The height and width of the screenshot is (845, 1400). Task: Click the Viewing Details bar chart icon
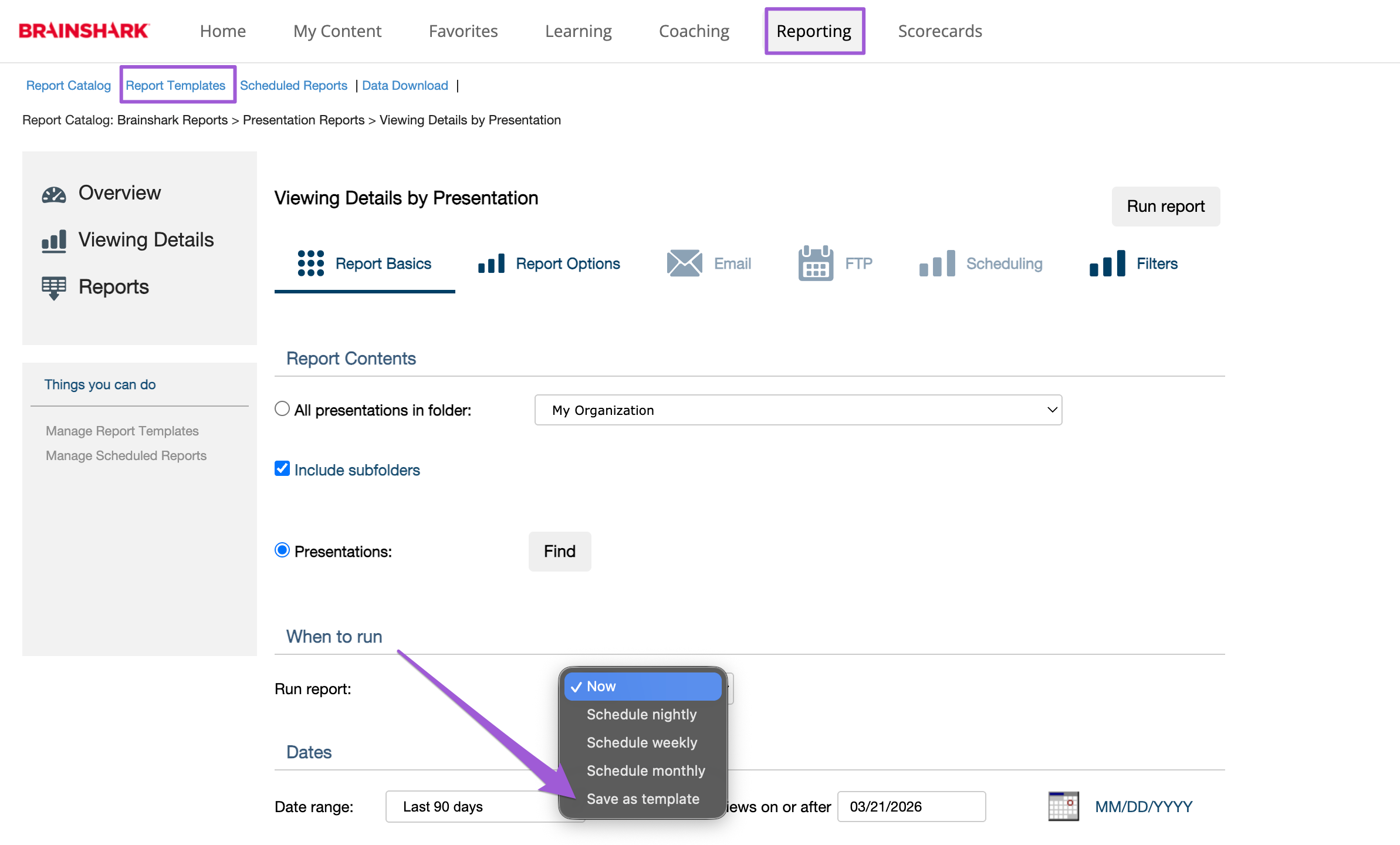tap(54, 241)
